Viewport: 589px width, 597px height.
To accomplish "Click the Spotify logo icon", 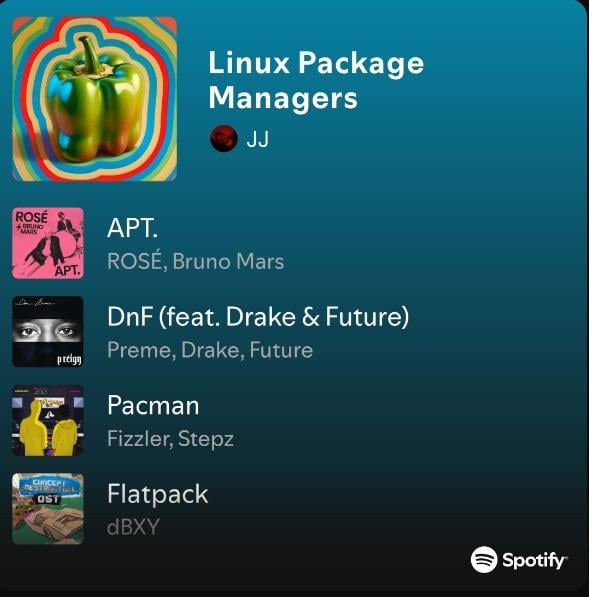I will pyautogui.click(x=484, y=560).
